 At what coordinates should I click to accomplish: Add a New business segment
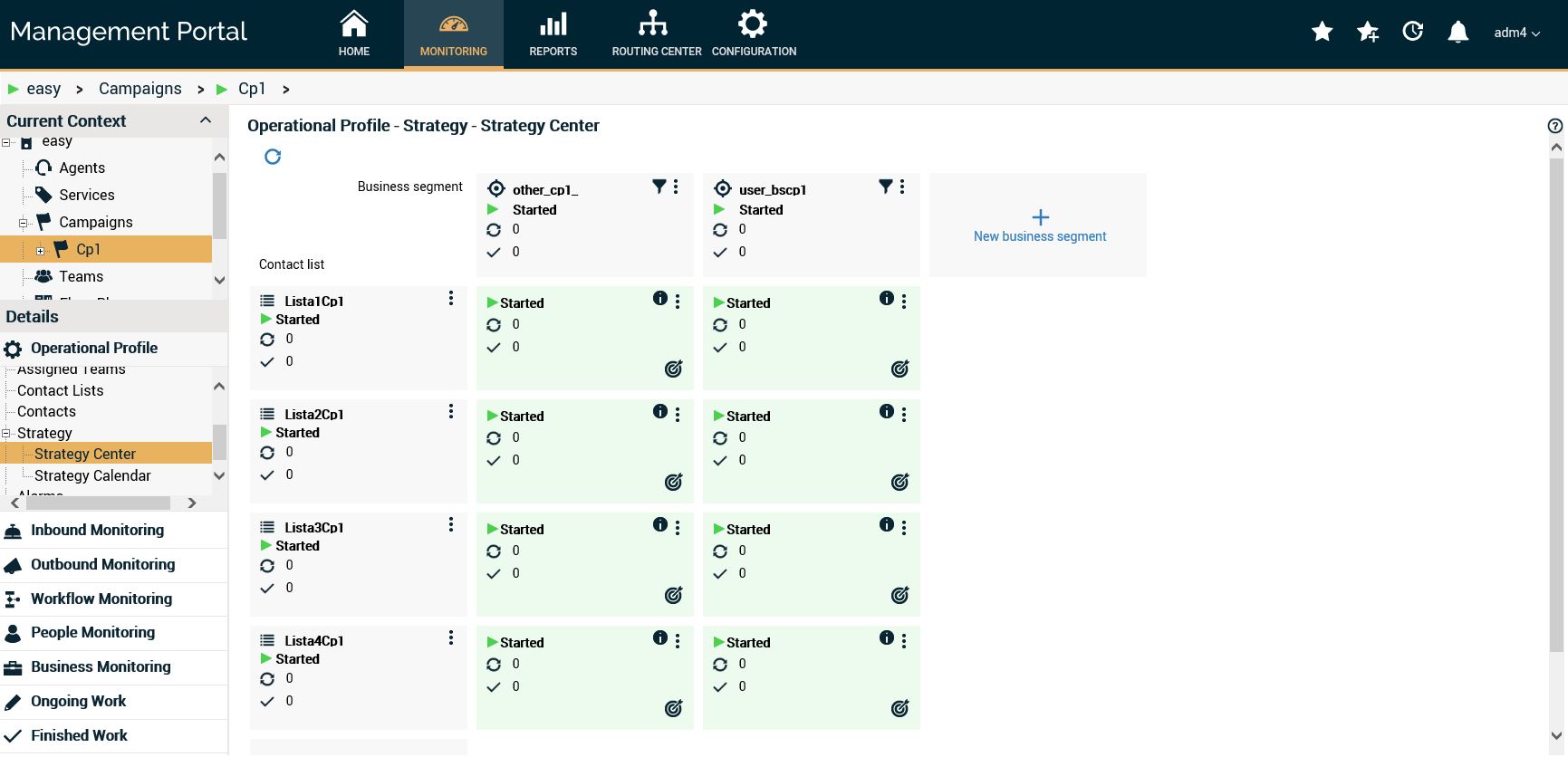(1039, 225)
